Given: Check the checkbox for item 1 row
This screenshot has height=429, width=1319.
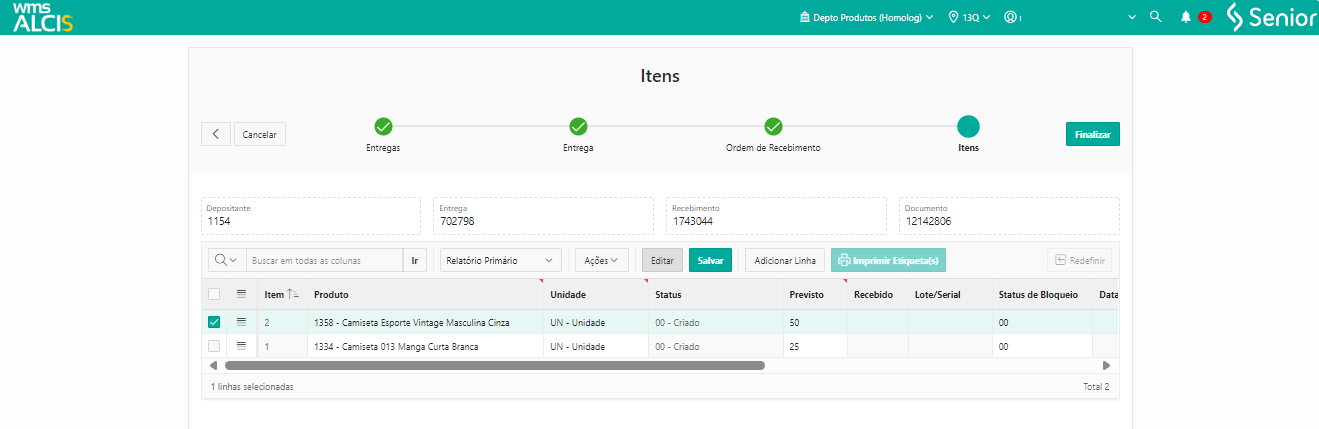Looking at the screenshot, I should coord(214,346).
